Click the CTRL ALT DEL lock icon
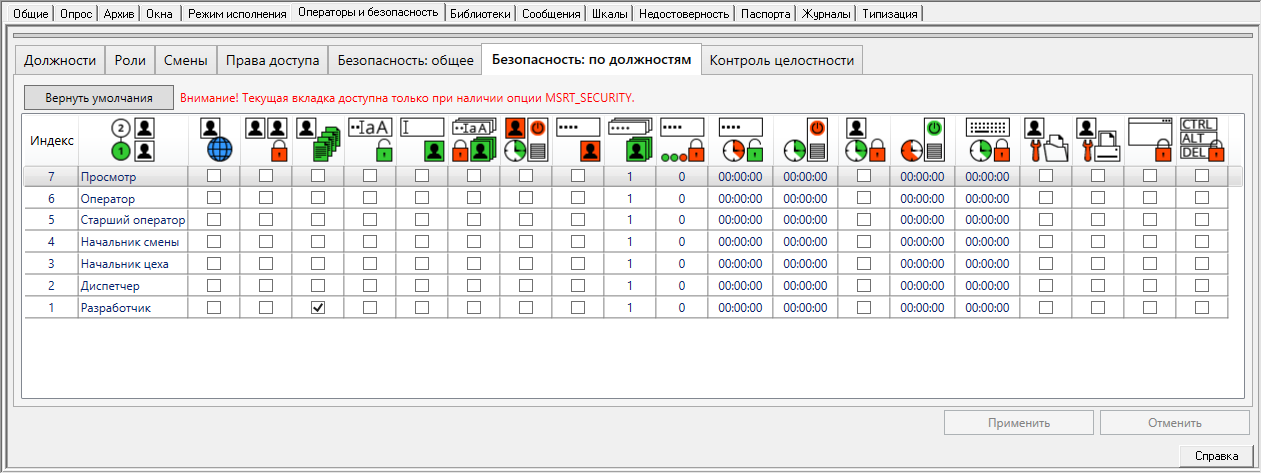1262x474 pixels. (x=1202, y=140)
